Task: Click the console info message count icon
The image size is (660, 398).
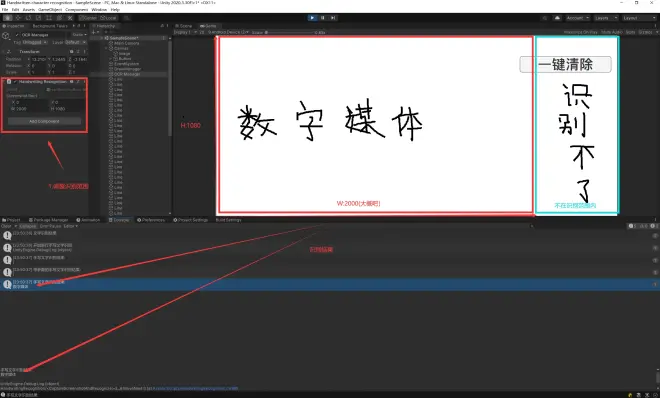Action: click(x=633, y=226)
